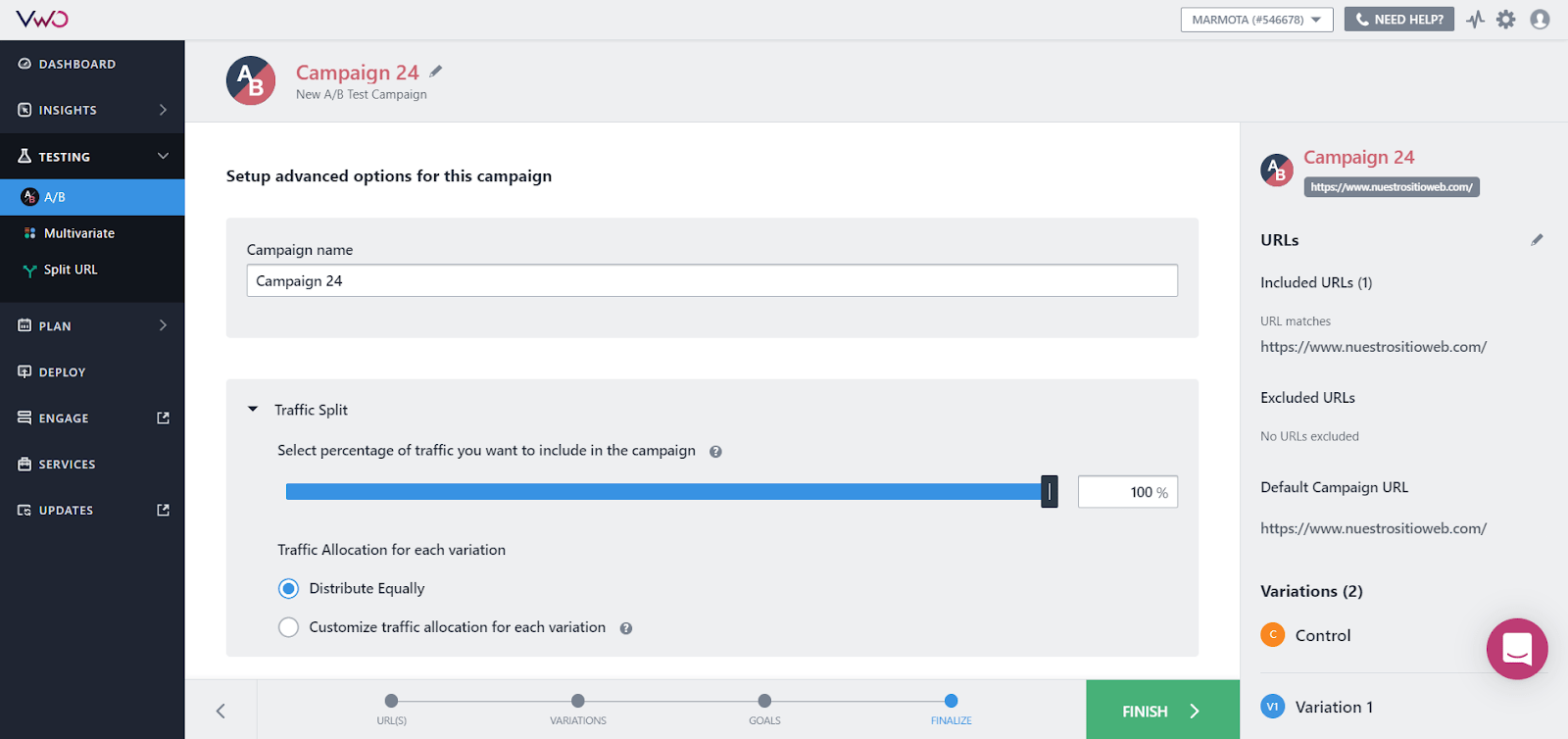1568x739 pixels.
Task: Select A/B testing in sidebar
Action: pyautogui.click(x=92, y=197)
